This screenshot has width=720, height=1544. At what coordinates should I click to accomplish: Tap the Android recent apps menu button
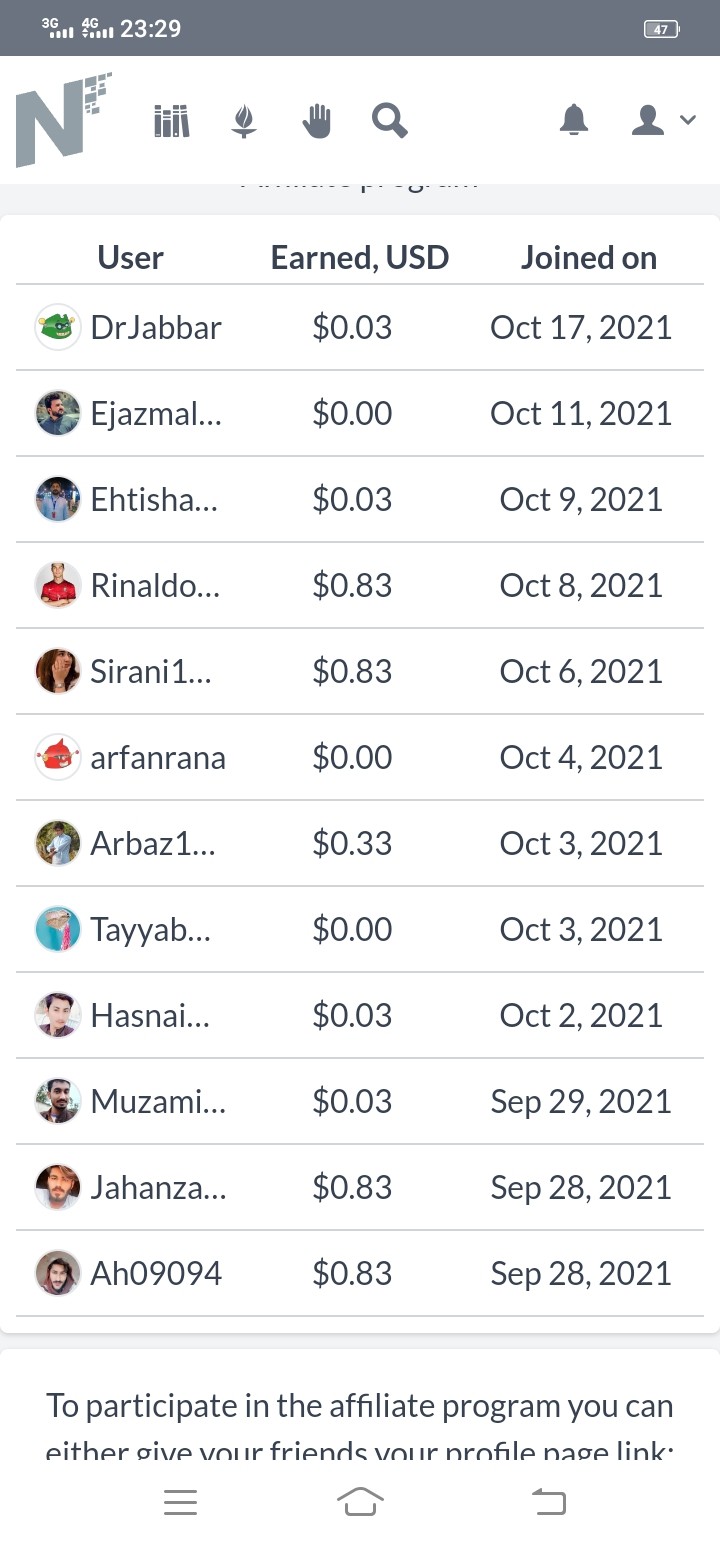coord(180,1502)
